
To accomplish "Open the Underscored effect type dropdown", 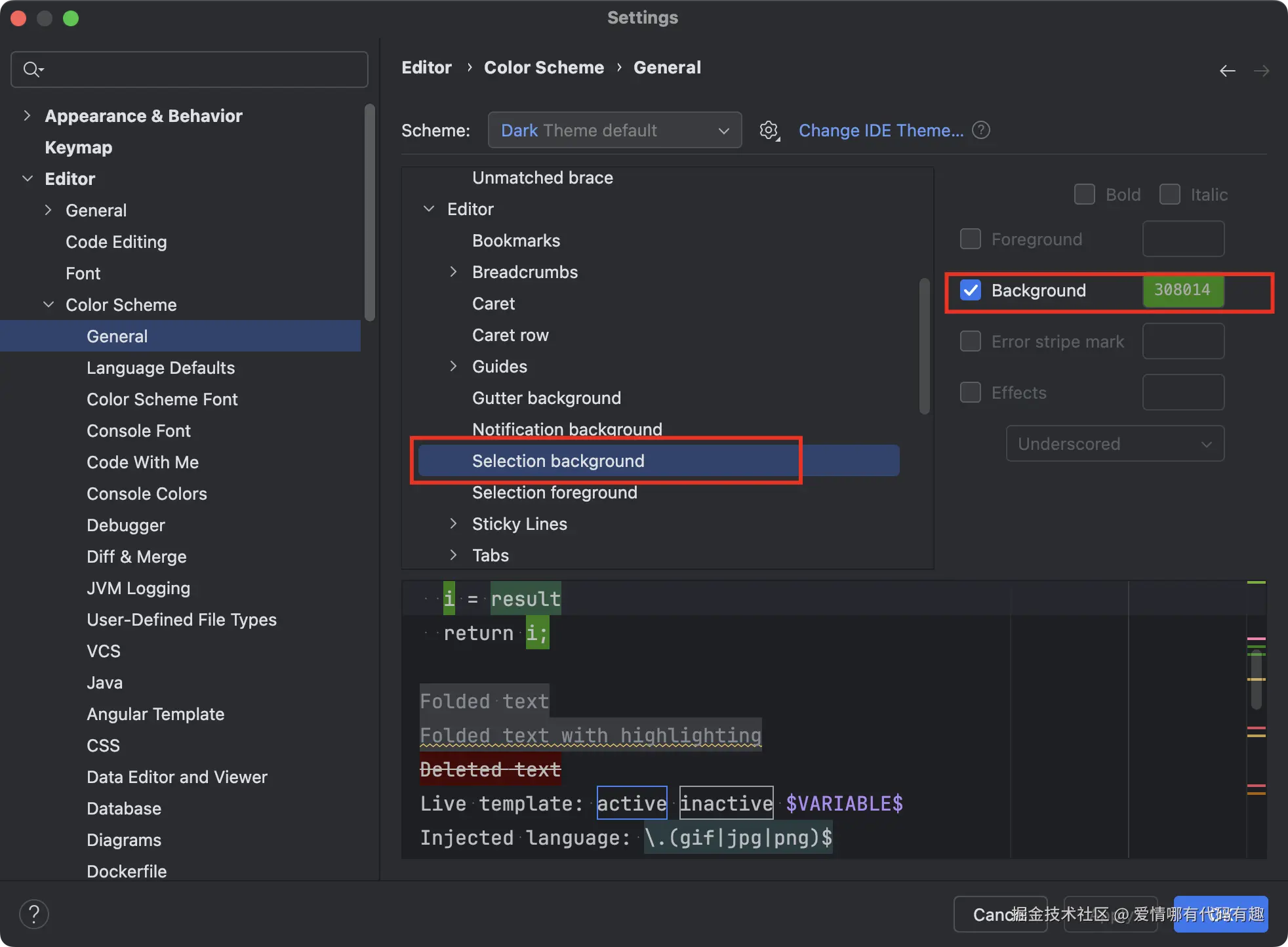I will click(x=1115, y=444).
